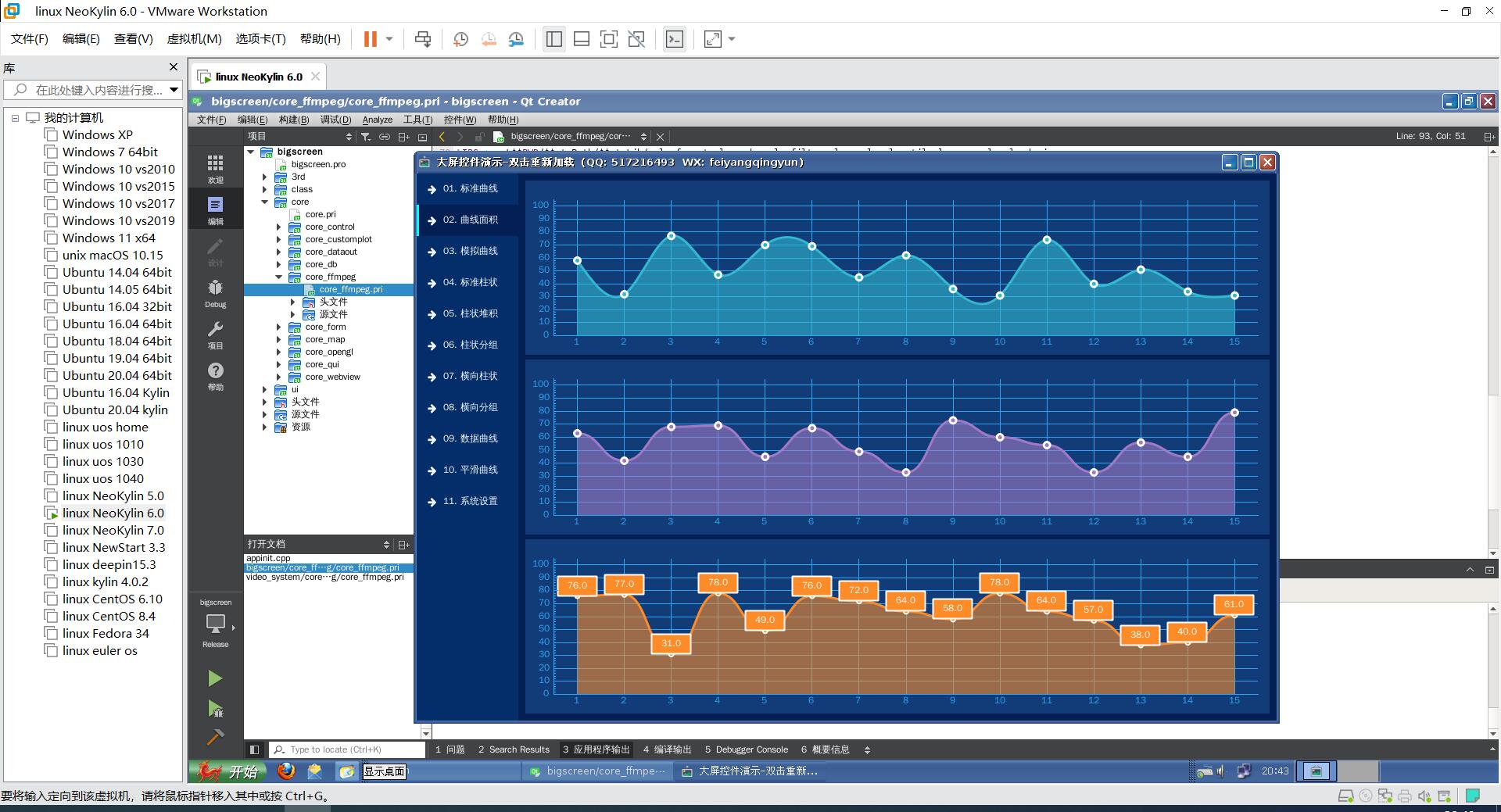
Task: Click the filter icon in project panel
Action: pos(365,136)
